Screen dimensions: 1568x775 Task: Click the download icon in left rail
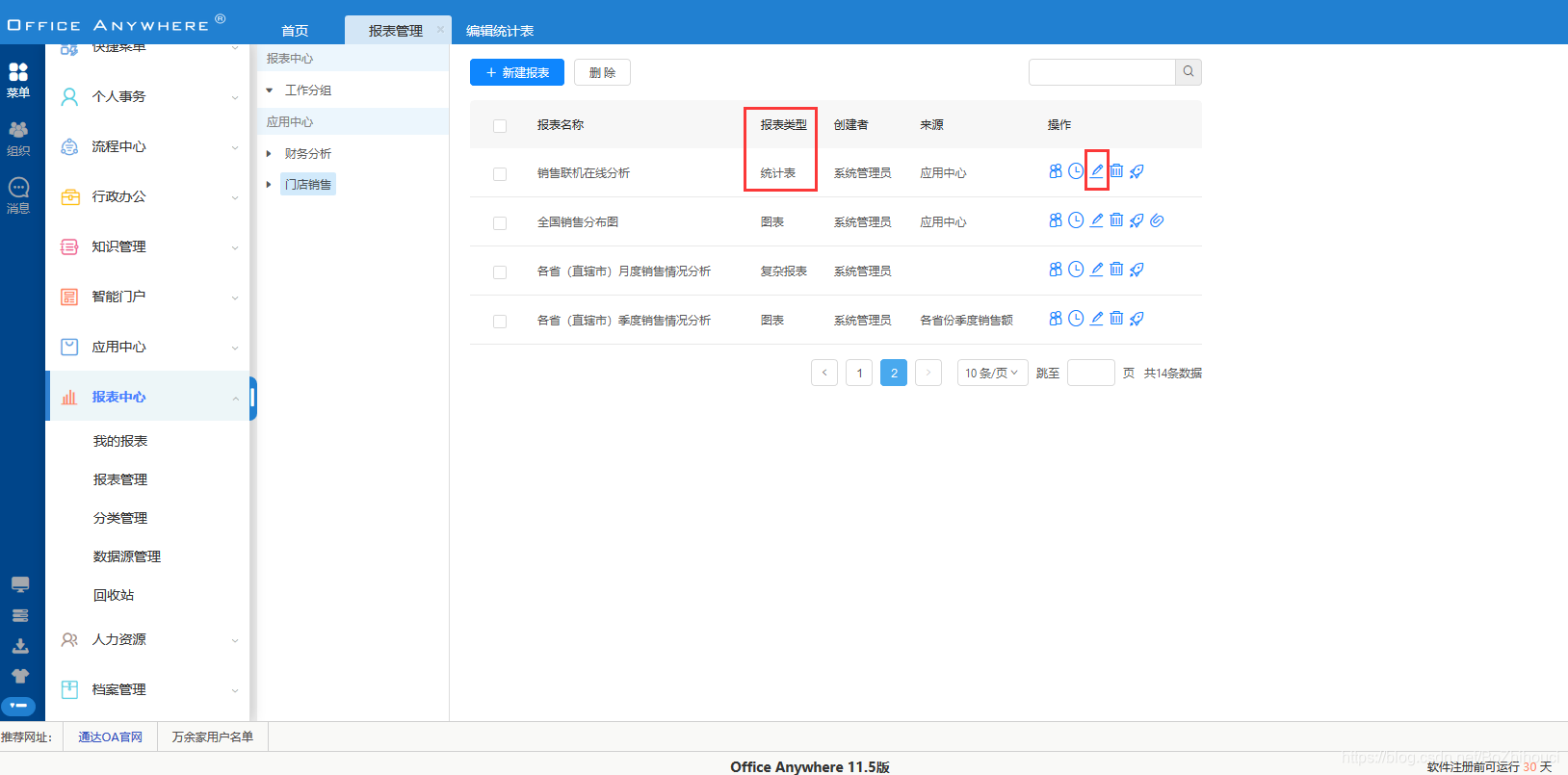point(20,646)
